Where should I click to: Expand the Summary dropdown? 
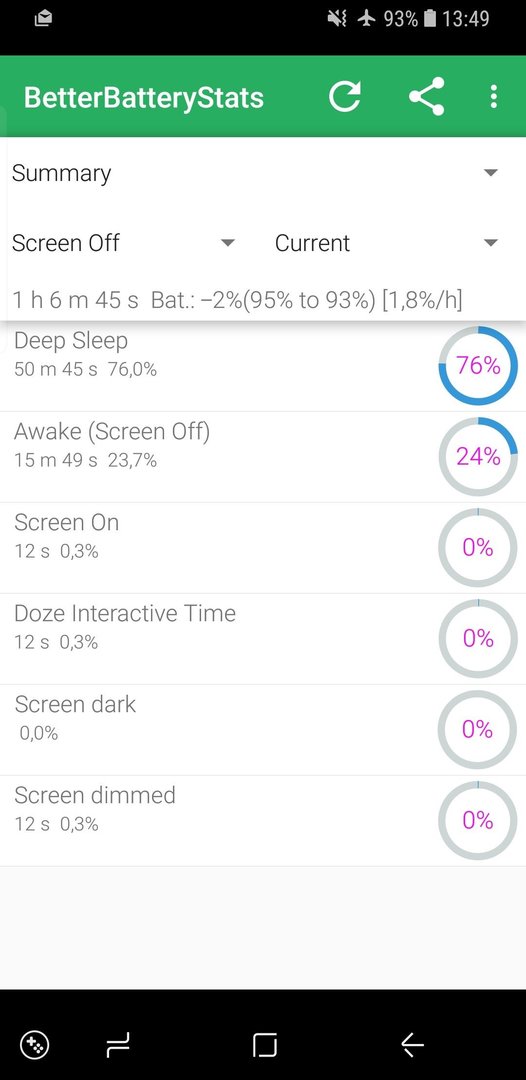264,173
